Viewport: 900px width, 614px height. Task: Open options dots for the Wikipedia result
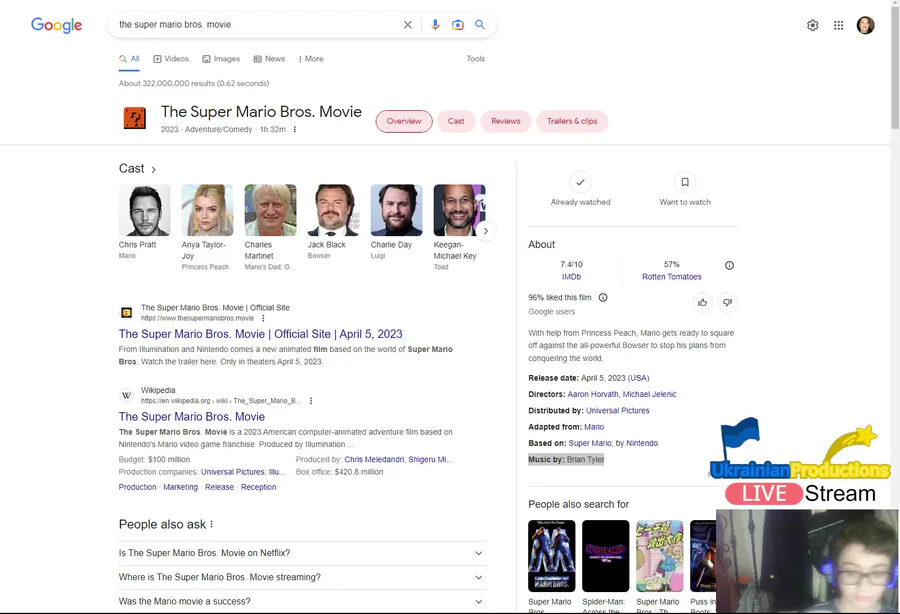tap(311, 401)
